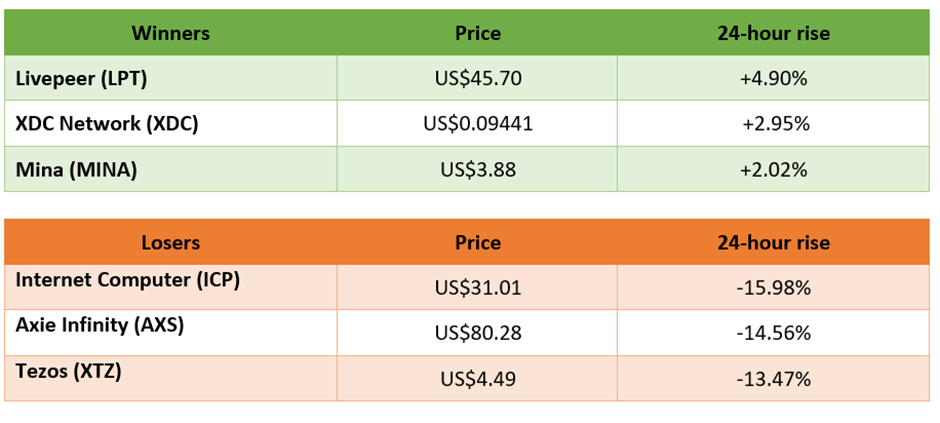Select the -15.98% value
Image resolution: width=940 pixels, height=423 pixels.
[x=773, y=287]
